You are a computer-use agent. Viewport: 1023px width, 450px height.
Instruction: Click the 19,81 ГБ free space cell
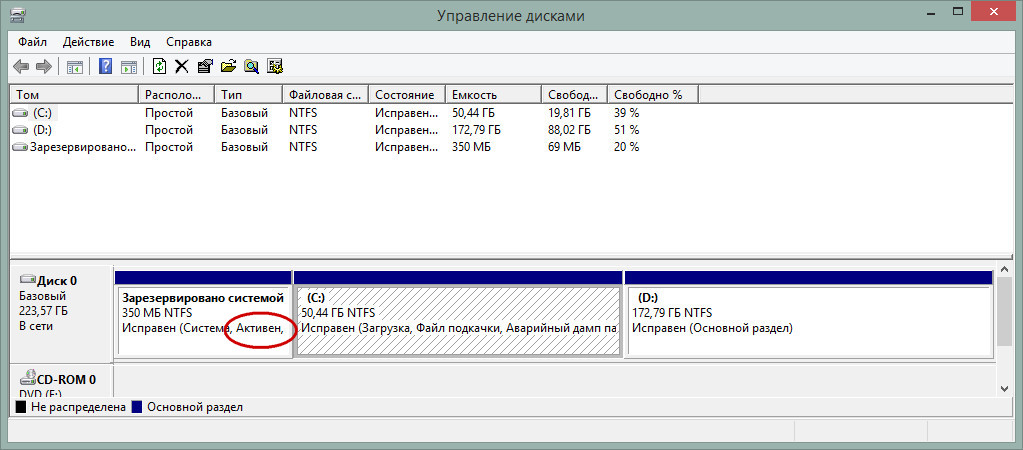tap(570, 113)
